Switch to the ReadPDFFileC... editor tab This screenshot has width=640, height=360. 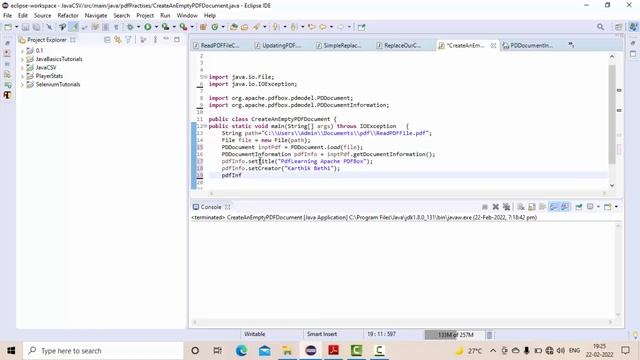(216, 45)
